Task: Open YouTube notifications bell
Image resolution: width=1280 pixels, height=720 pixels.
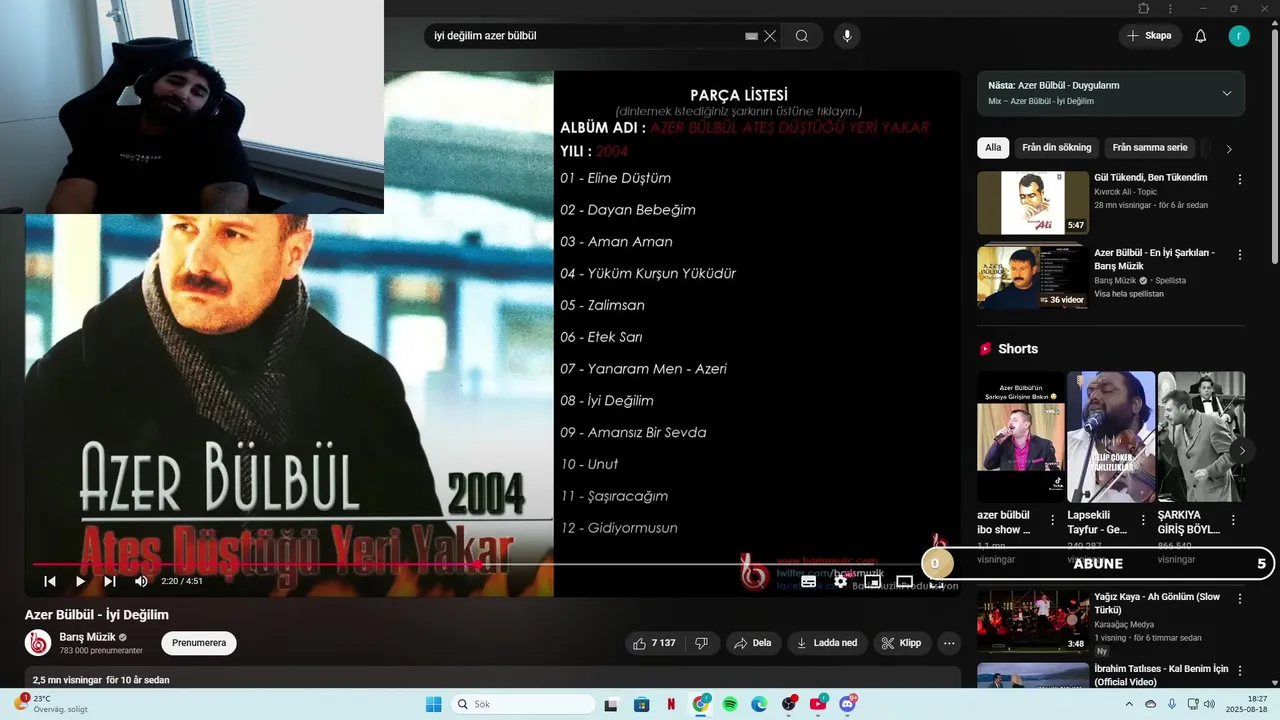Action: click(1201, 36)
